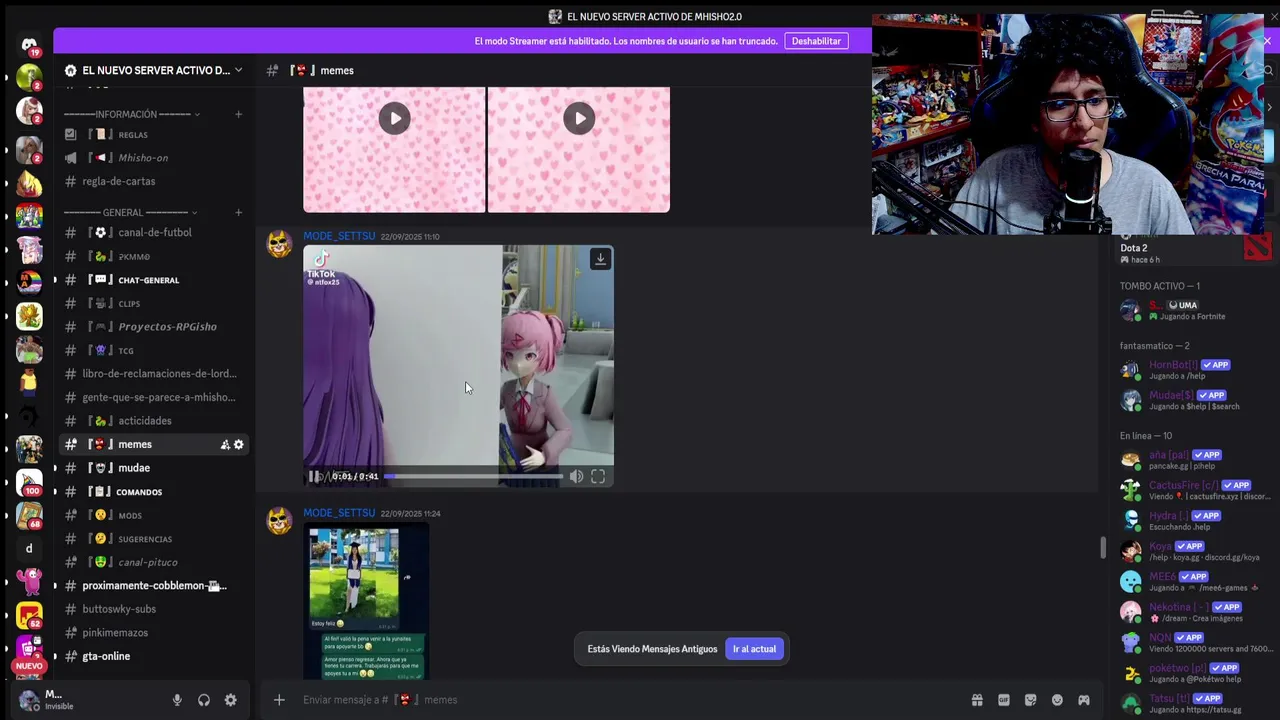Open first MODE_SETTSU username above video
This screenshot has width=1280, height=720.
(x=339, y=236)
